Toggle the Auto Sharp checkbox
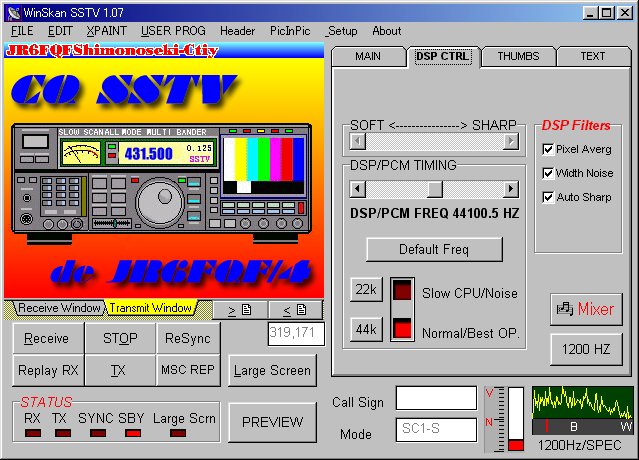This screenshot has height=460, width=639. tap(548, 197)
